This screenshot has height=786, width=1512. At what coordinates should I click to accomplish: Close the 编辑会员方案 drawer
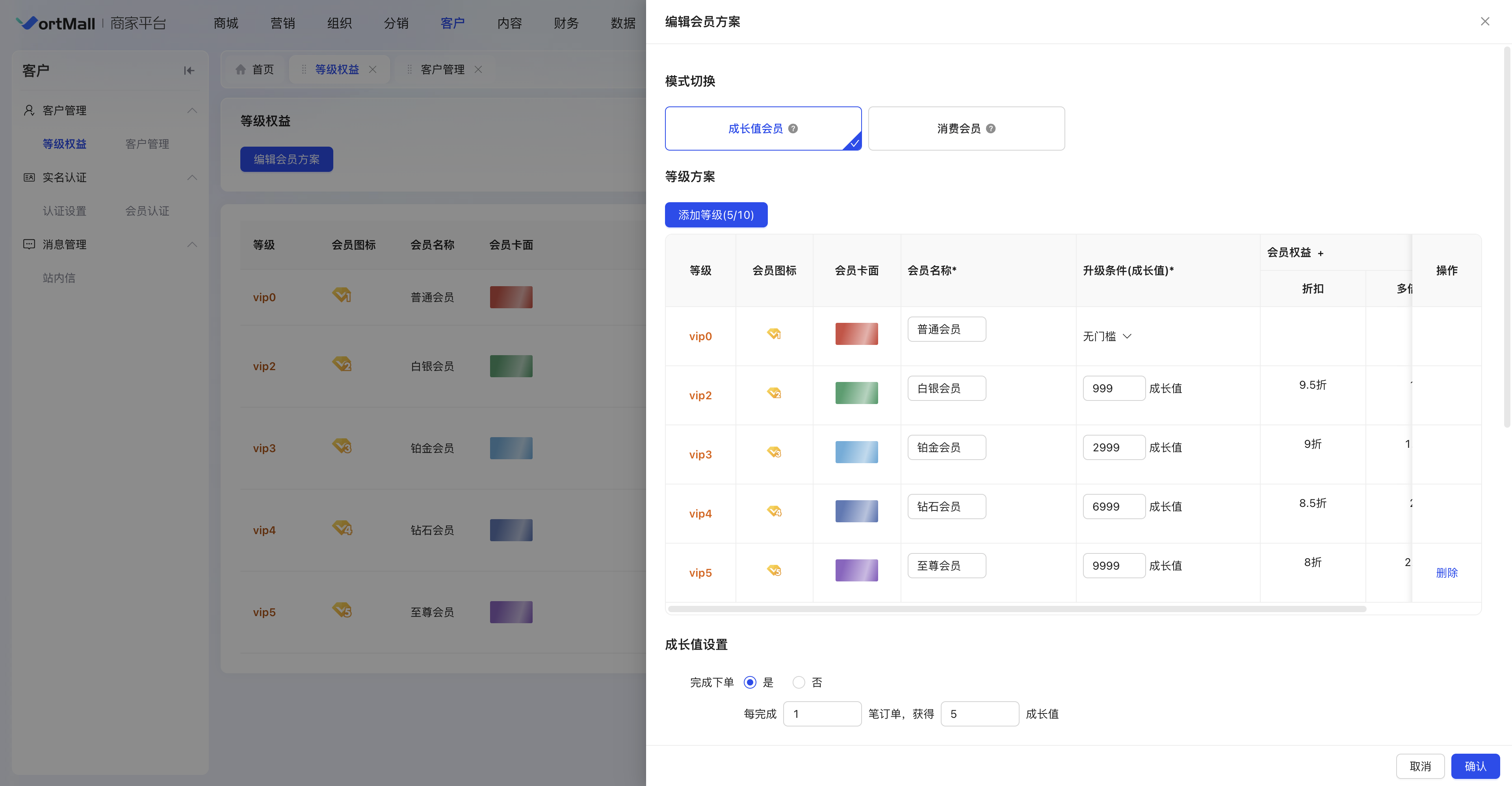coord(1484,22)
